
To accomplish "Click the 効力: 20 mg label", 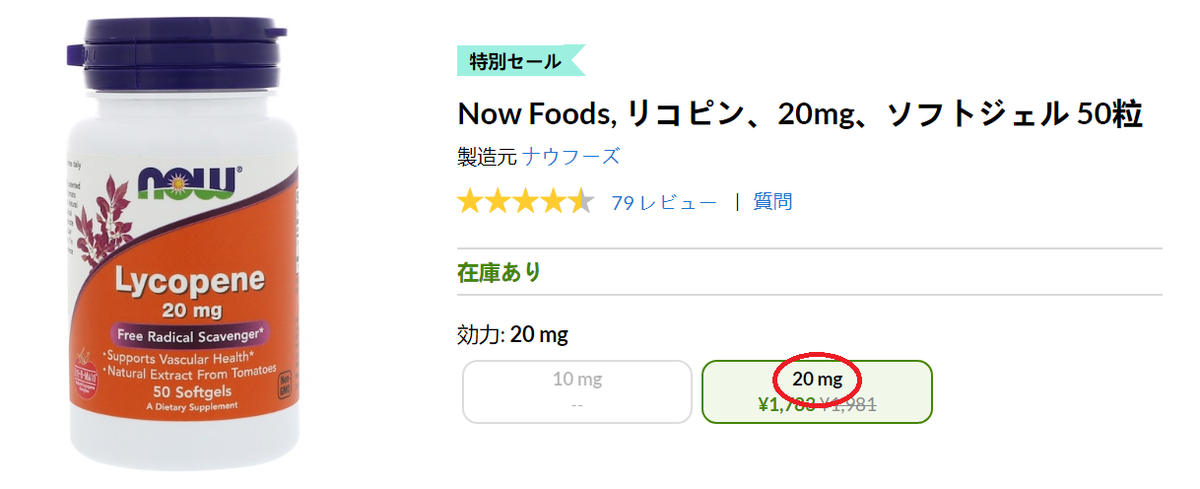I will (x=512, y=334).
